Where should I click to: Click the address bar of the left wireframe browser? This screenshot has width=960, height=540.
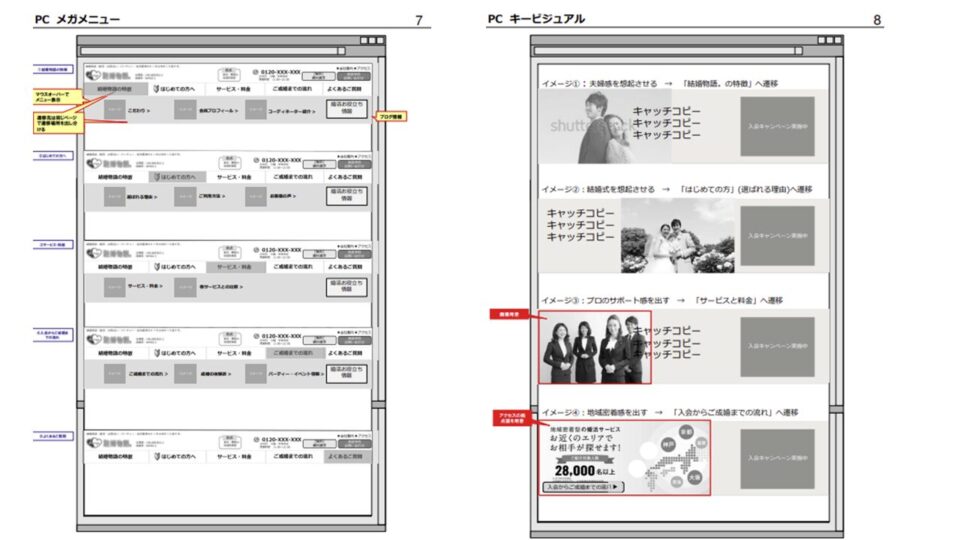coord(210,51)
